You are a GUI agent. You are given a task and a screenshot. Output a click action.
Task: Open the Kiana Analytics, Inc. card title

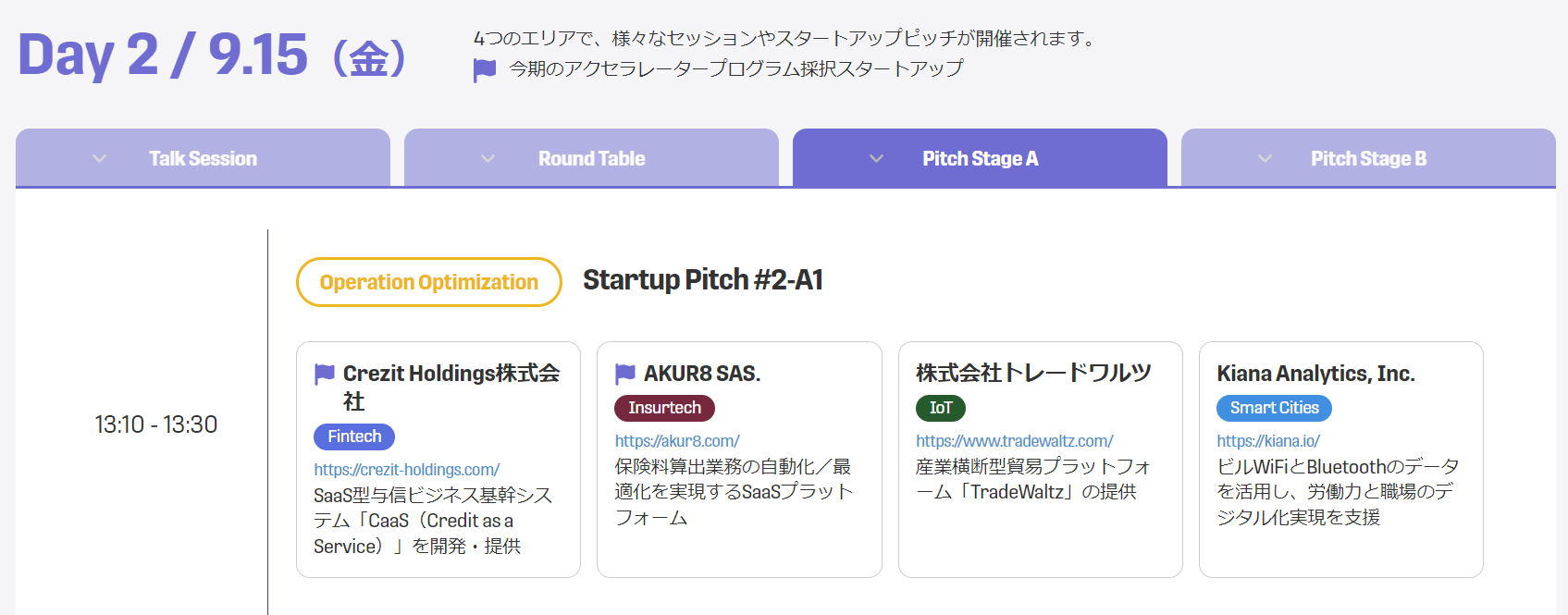[x=1315, y=374]
